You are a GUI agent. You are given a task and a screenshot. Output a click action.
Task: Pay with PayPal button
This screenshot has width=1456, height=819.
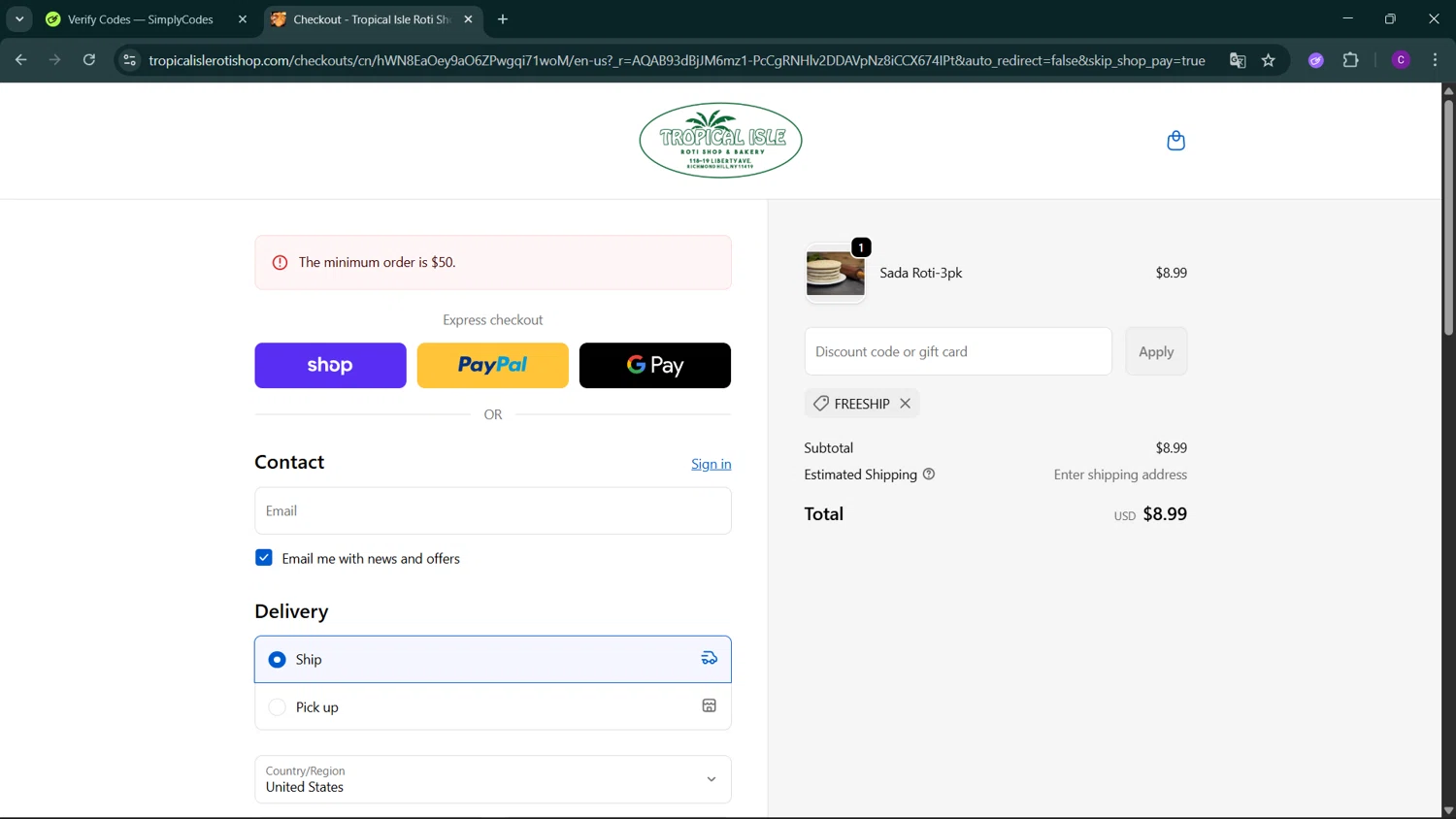click(493, 366)
